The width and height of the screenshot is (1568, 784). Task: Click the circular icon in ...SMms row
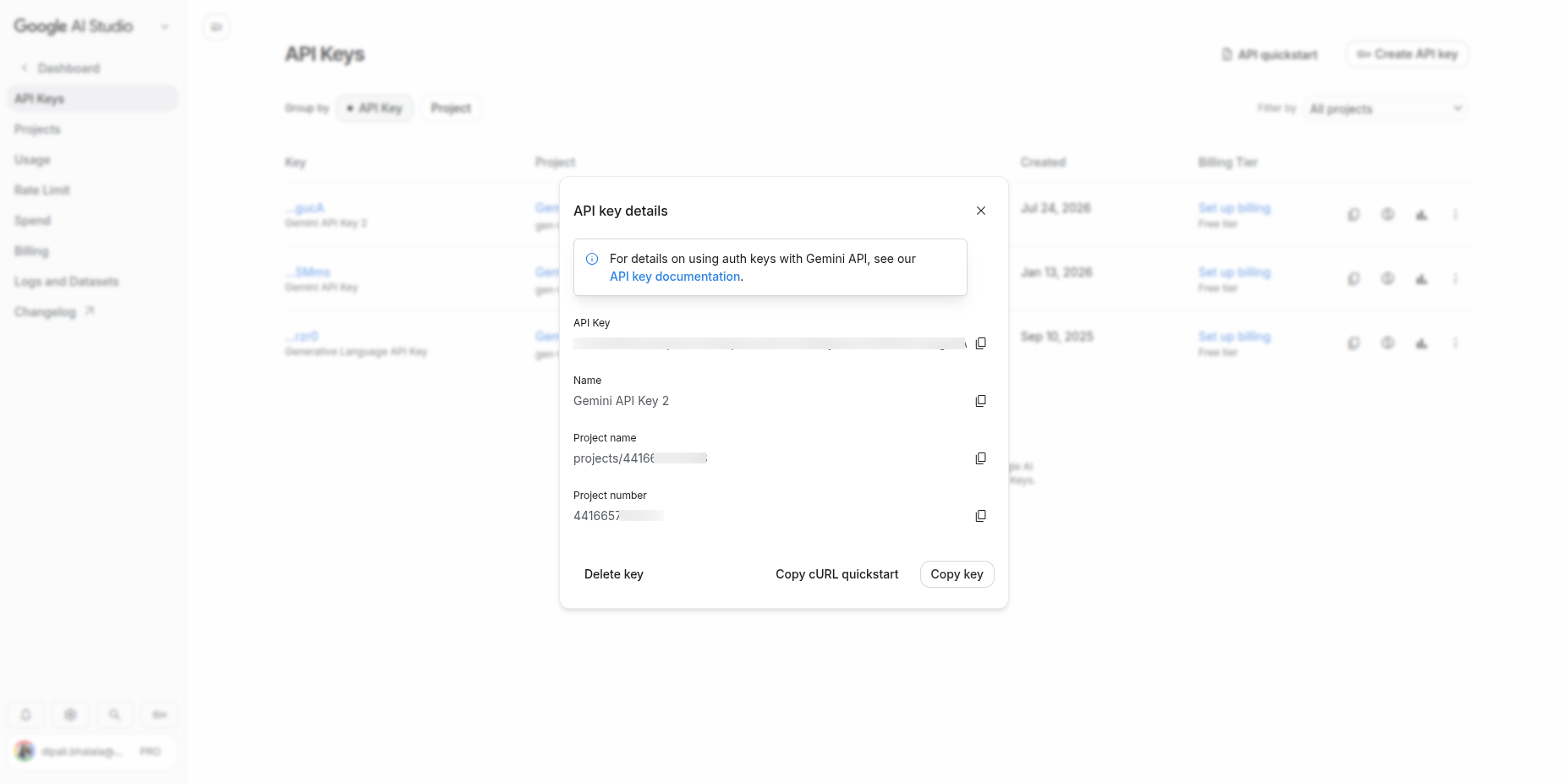pos(1388,279)
